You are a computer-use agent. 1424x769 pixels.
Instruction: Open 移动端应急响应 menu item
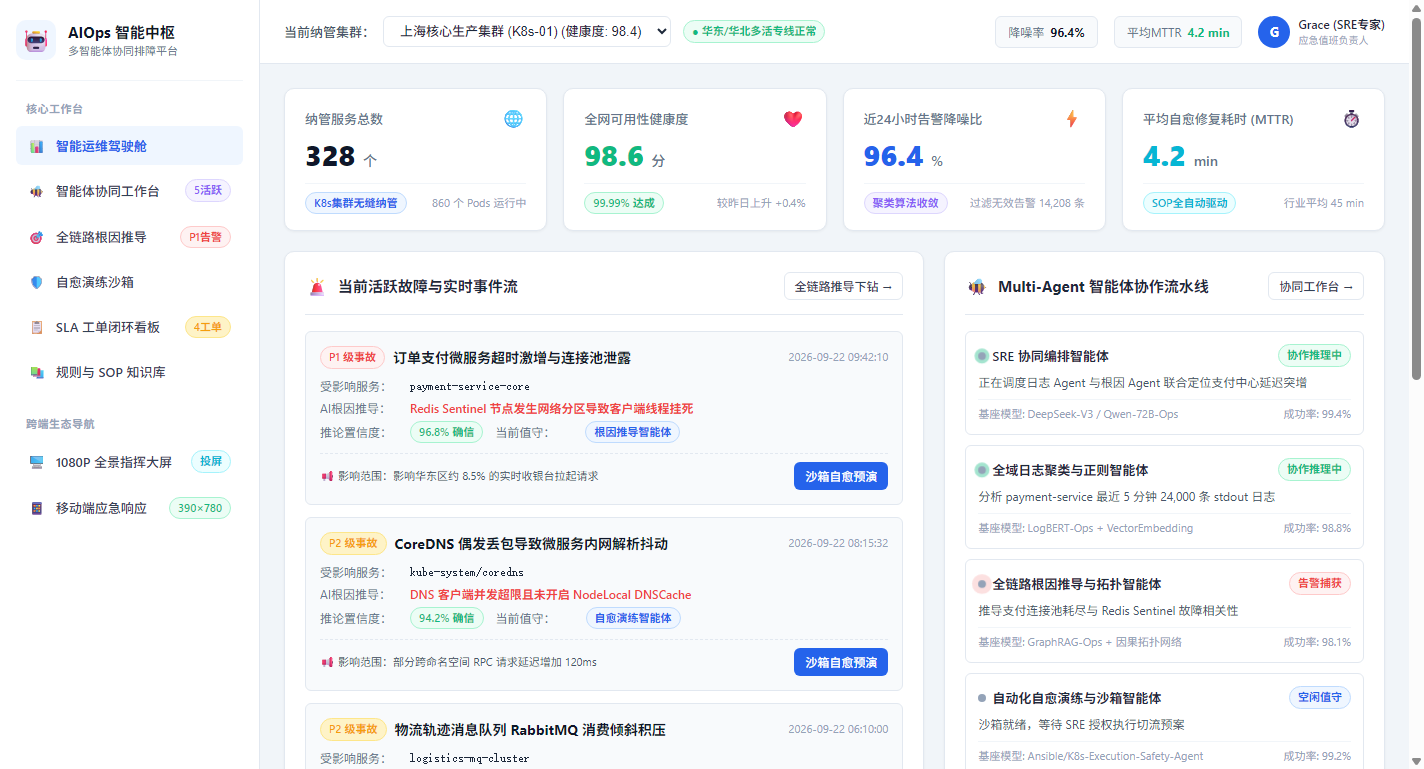point(129,508)
